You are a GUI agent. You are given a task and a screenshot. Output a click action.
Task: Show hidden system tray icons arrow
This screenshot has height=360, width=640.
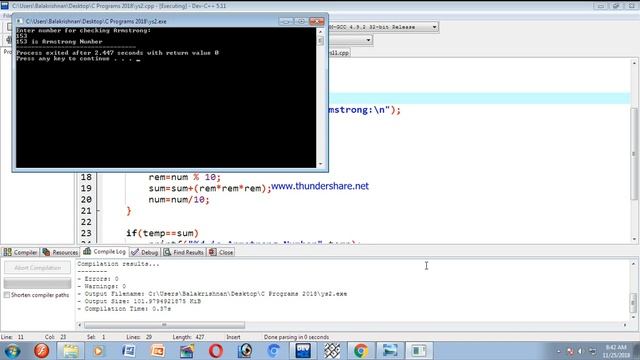[558, 351]
